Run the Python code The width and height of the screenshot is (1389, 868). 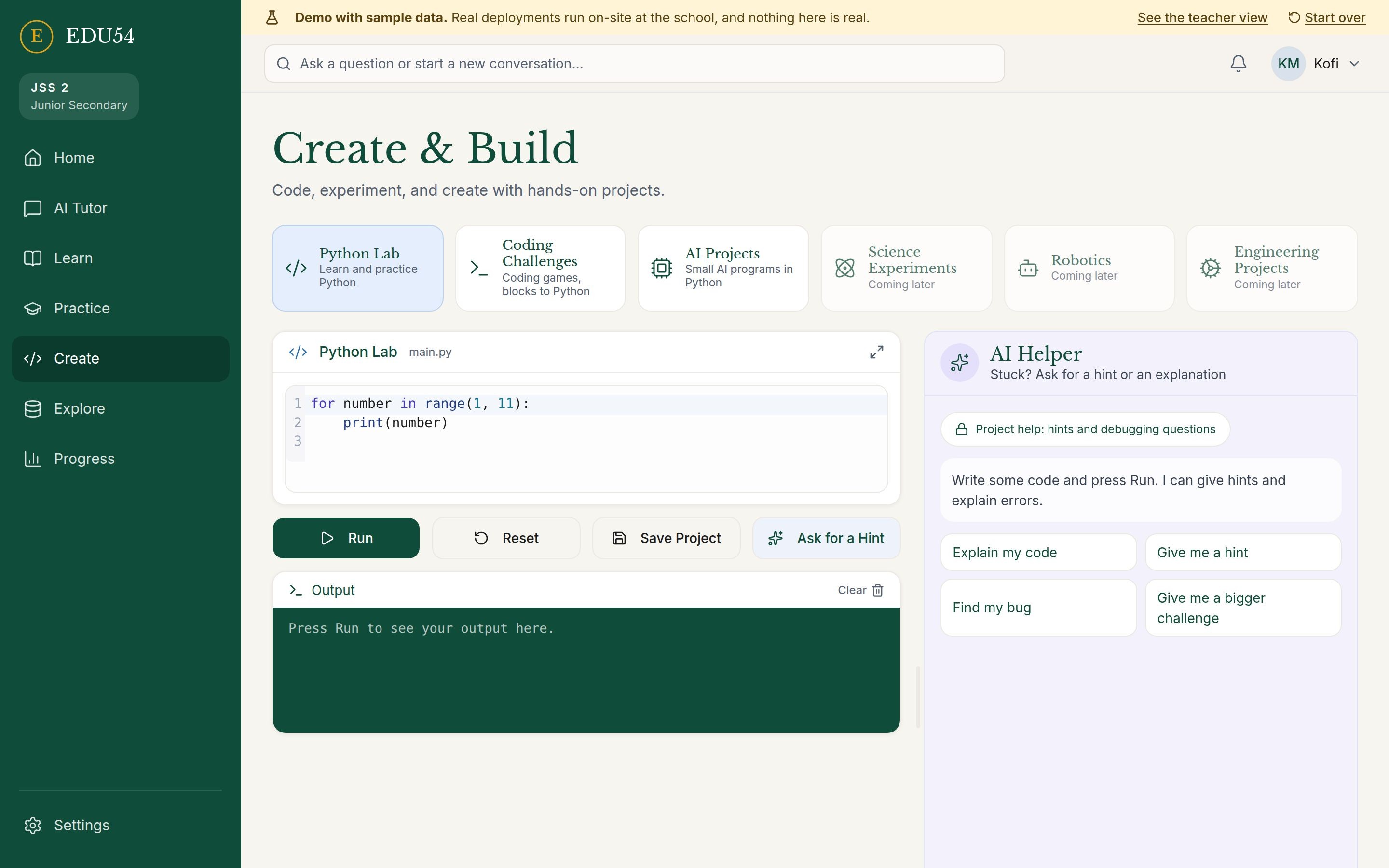(346, 538)
